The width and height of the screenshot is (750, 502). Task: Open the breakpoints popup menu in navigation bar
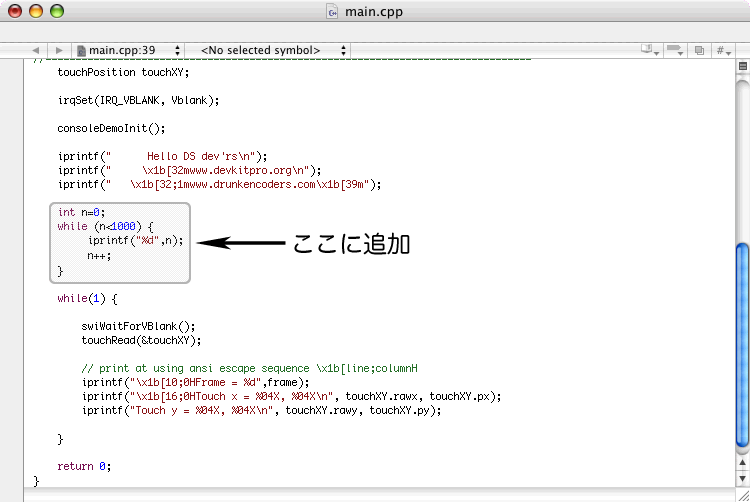(x=674, y=50)
